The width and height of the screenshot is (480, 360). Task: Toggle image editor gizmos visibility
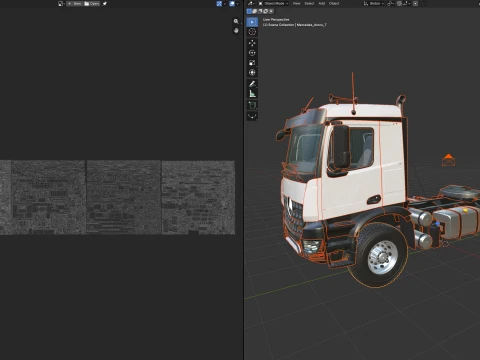pyautogui.click(x=219, y=4)
